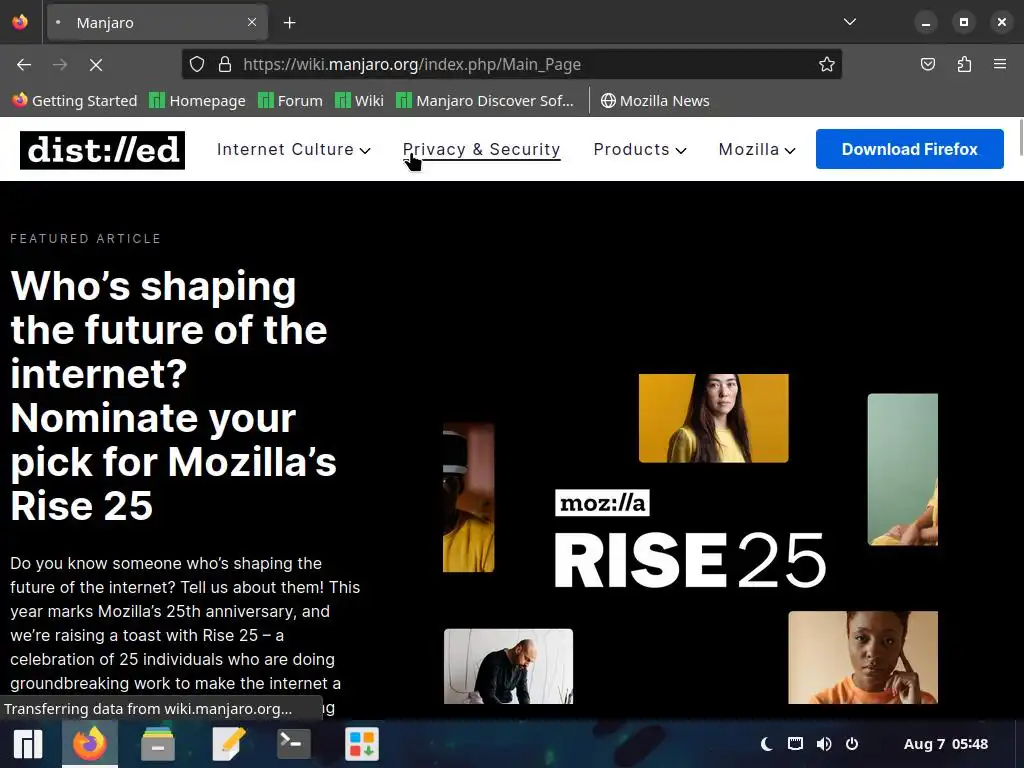Viewport: 1024px width, 768px height.
Task: Open Wiki bookmark
Action: [359, 101]
